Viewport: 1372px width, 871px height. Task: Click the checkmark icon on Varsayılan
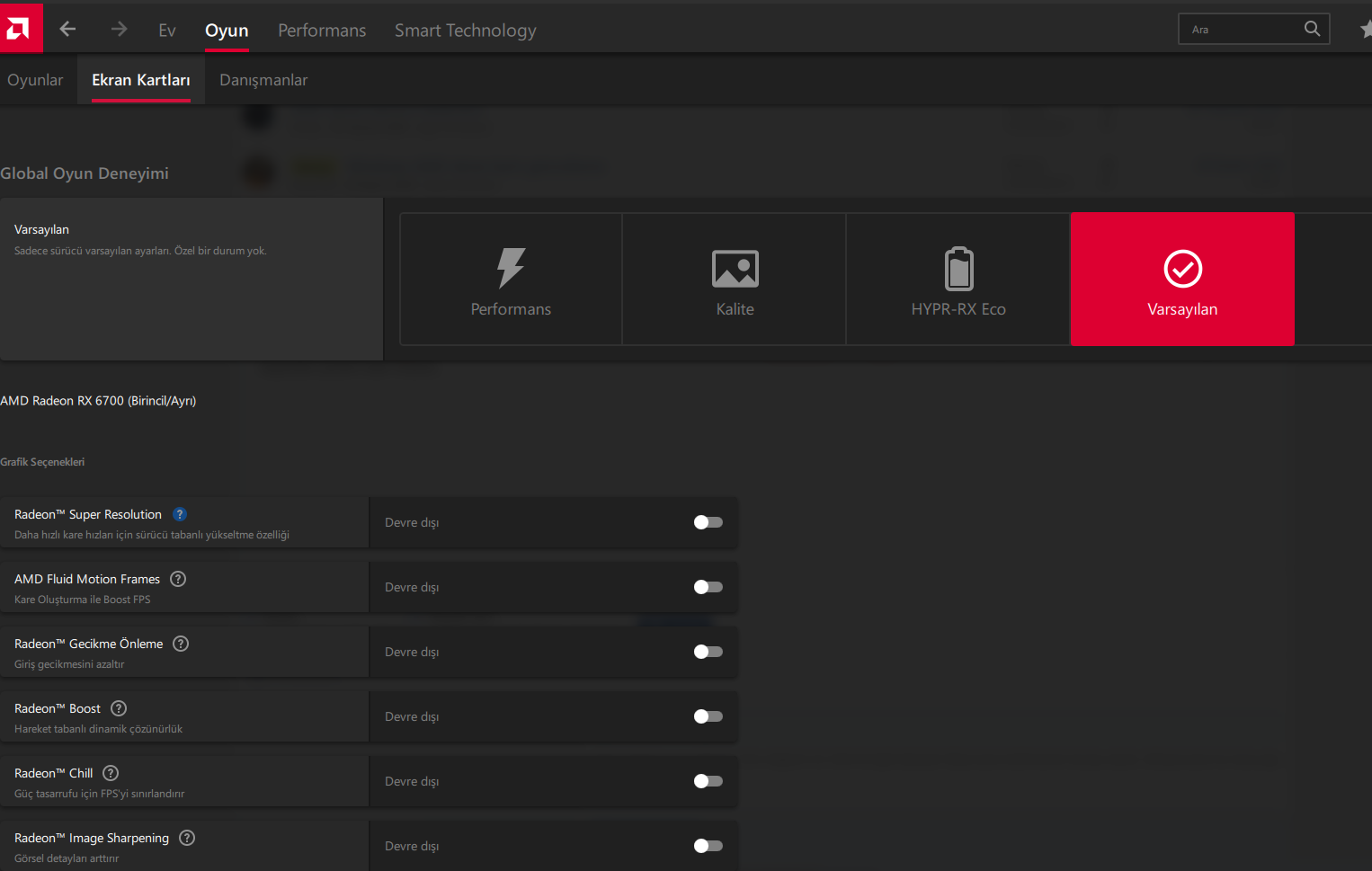coord(1182,269)
